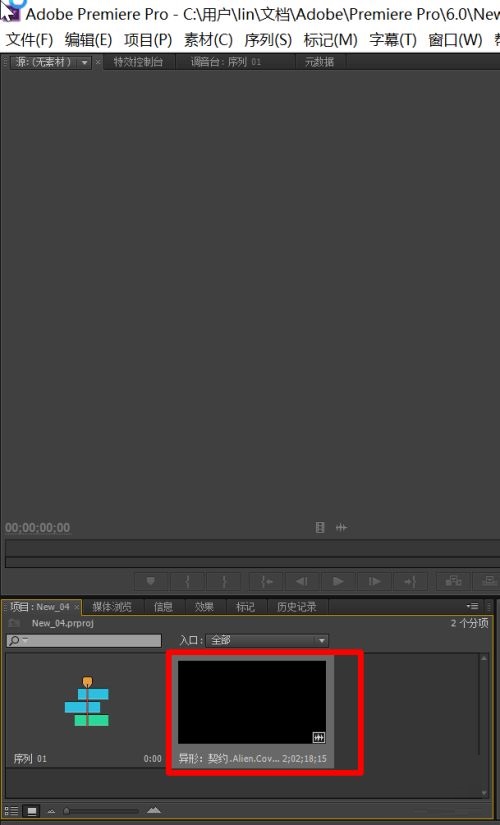Image resolution: width=500 pixels, height=825 pixels.
Task: Click the 2 个分项 item count
Action: point(469,623)
